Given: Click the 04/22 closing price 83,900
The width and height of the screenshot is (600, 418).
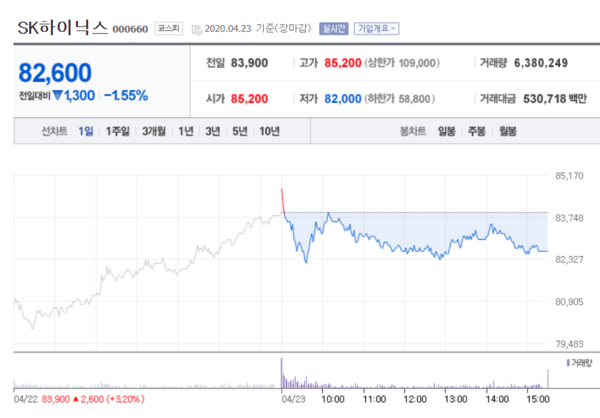Looking at the screenshot, I should click(55, 399).
